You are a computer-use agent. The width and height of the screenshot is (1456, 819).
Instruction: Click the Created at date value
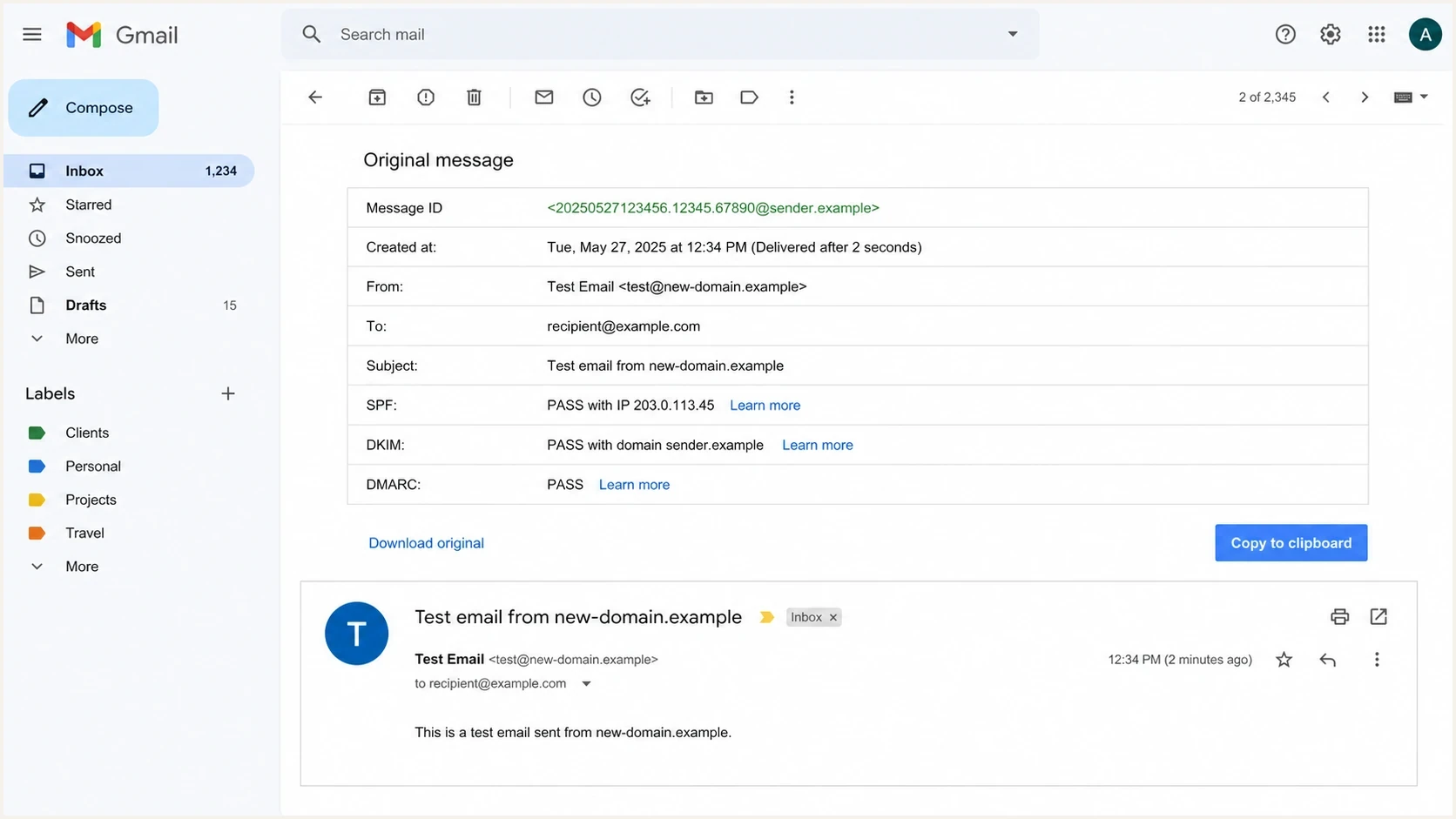[x=734, y=247]
